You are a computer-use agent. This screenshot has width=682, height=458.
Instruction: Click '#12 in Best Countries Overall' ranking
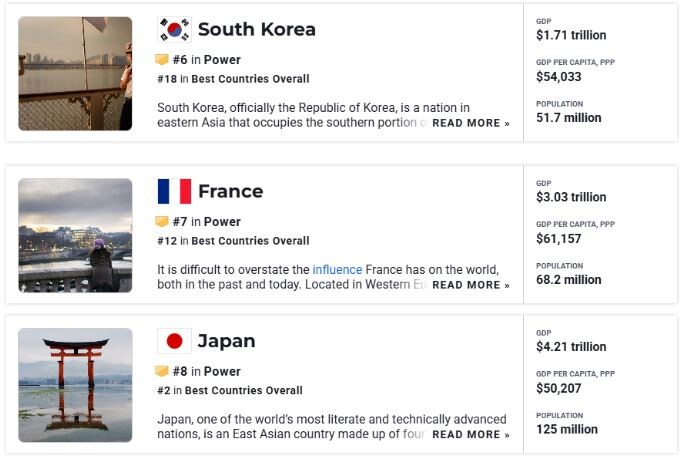[x=234, y=241]
